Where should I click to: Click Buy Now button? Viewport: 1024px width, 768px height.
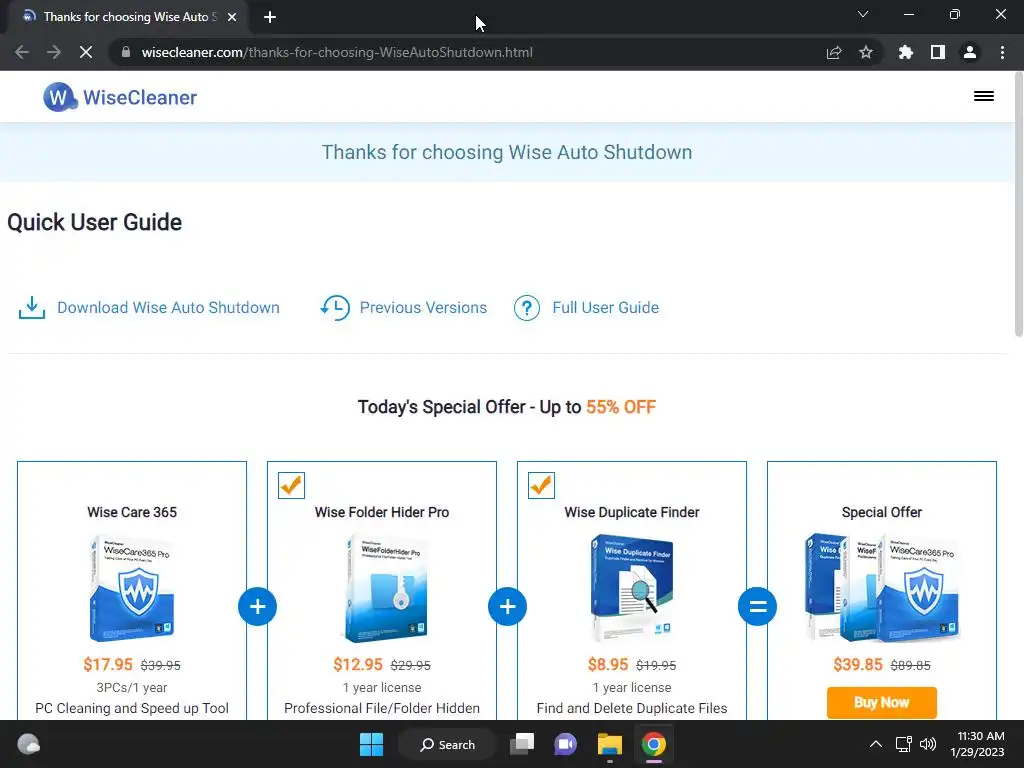click(x=882, y=703)
